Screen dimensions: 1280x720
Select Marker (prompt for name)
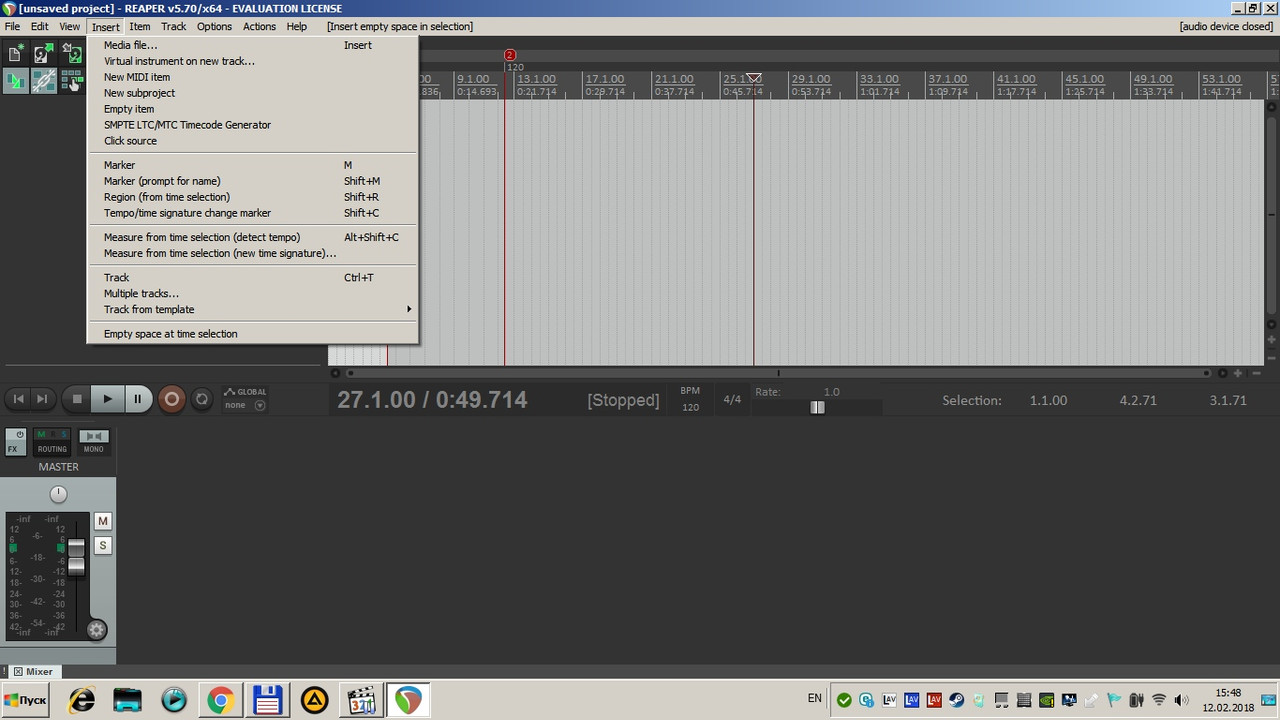pos(252,181)
